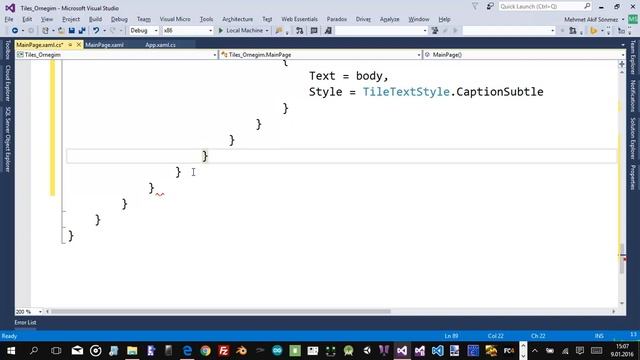This screenshot has width=640, height=360.
Task: Open the Error List panel tab
Action: point(25,322)
